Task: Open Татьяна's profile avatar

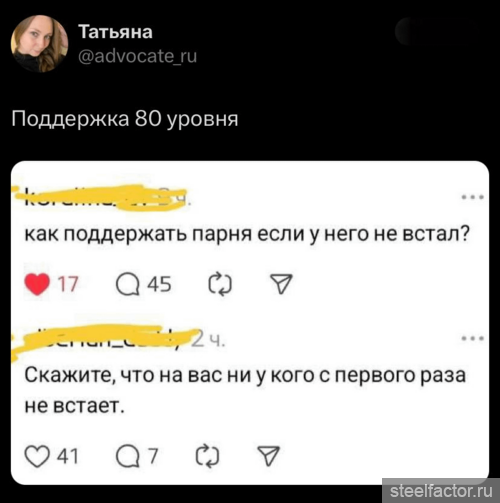Action: [40, 43]
